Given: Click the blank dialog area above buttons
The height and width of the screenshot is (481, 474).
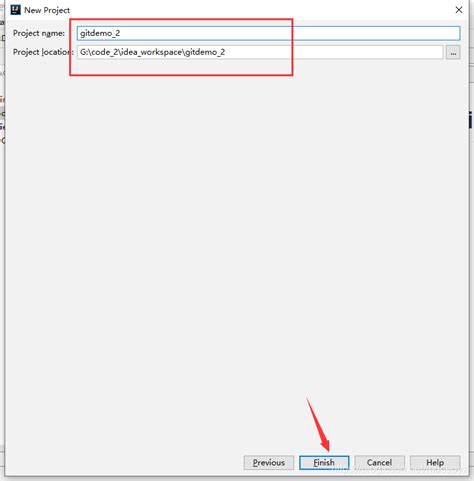Looking at the screenshot, I should click(237, 253).
